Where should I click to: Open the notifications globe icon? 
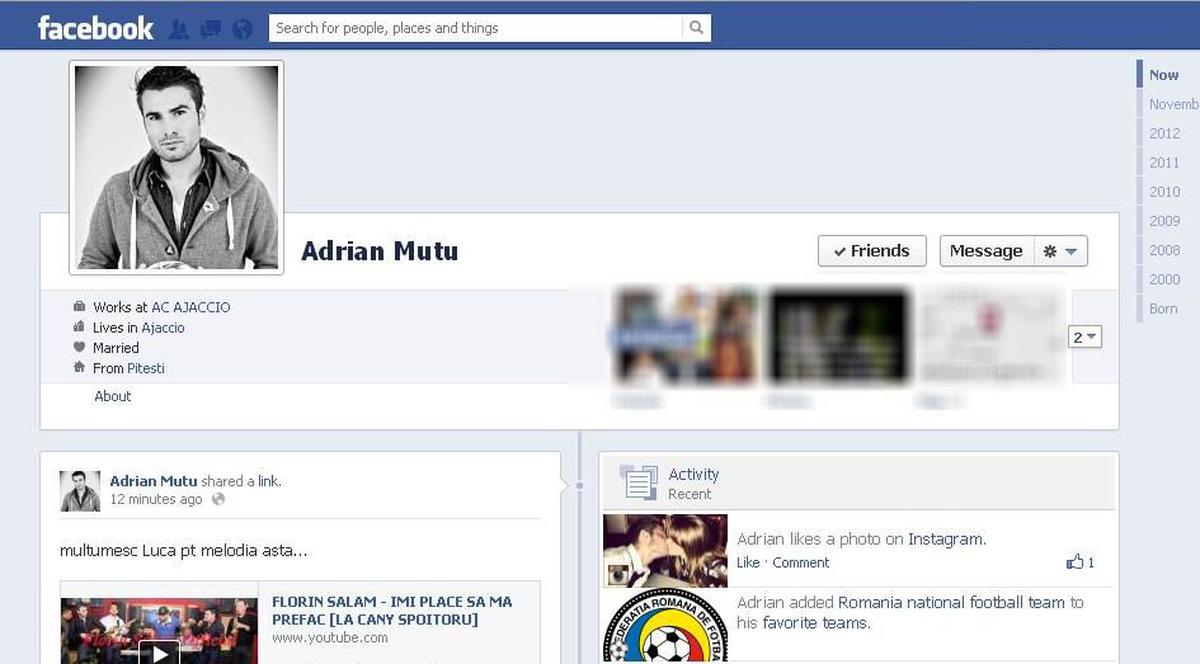[241, 28]
